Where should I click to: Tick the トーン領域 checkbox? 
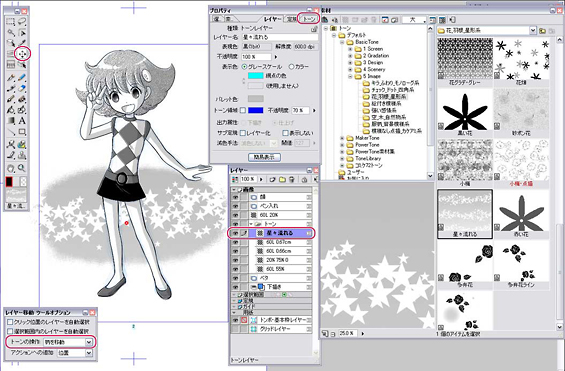(243, 111)
